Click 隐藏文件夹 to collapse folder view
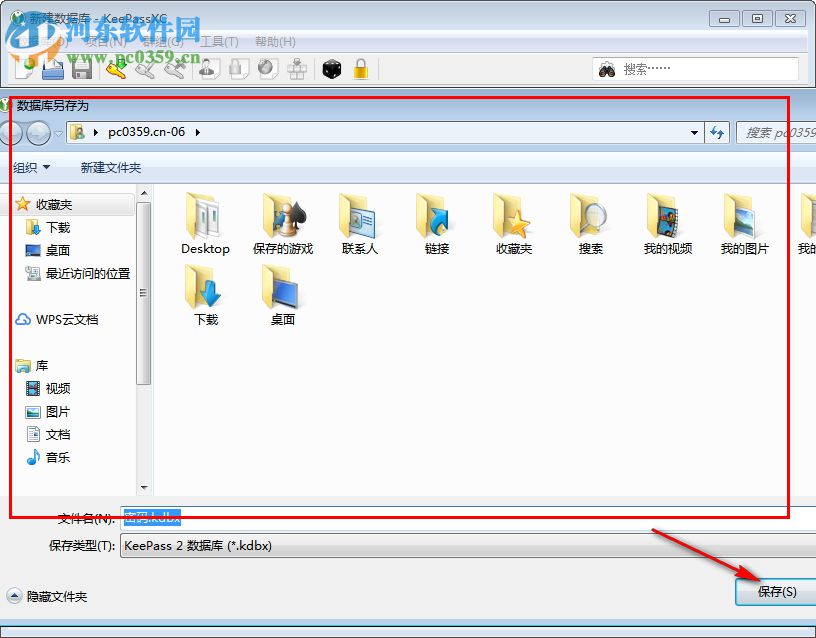The width and height of the screenshot is (816, 638). coord(47,596)
